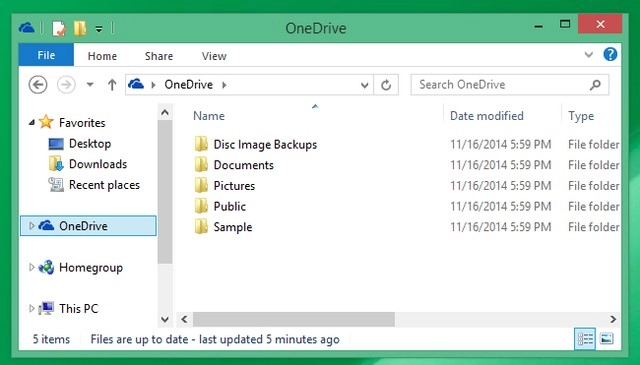Sort by the Date modified column header

487,116
